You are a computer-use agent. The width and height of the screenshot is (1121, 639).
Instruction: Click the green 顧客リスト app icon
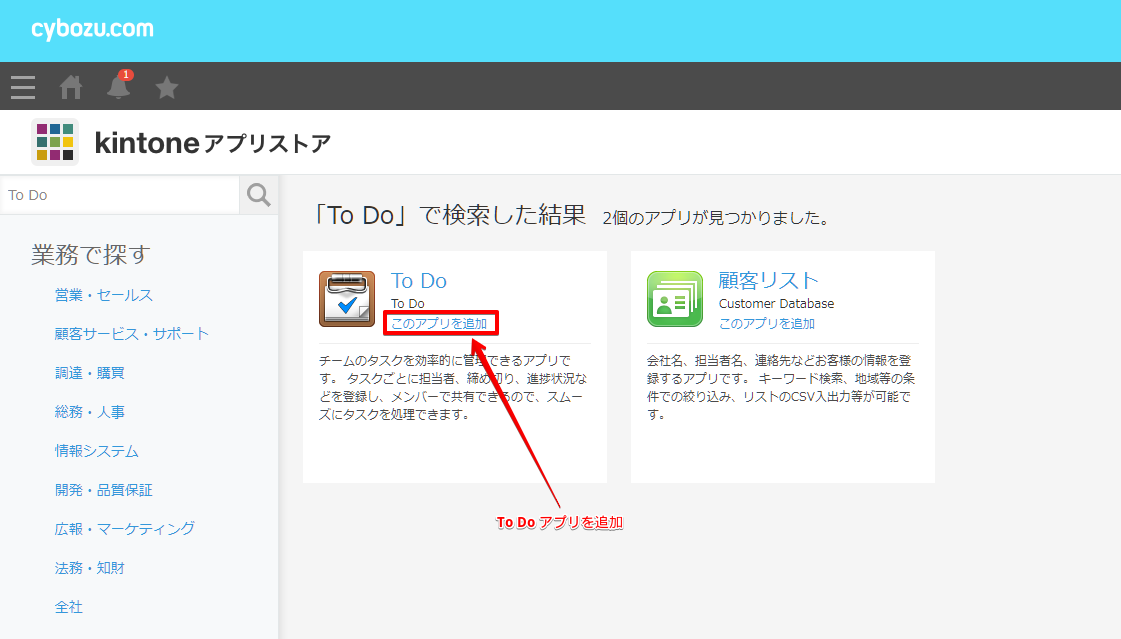point(675,297)
